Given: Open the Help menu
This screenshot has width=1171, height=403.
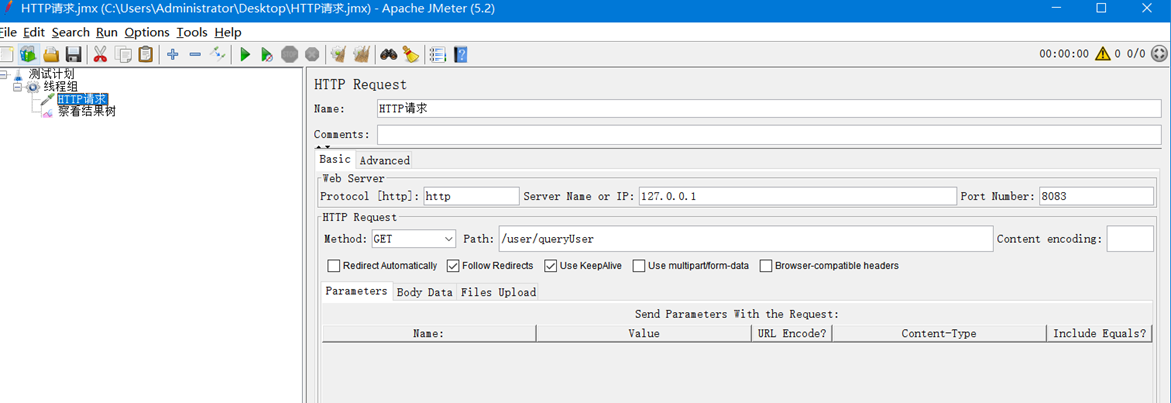Looking at the screenshot, I should (228, 32).
